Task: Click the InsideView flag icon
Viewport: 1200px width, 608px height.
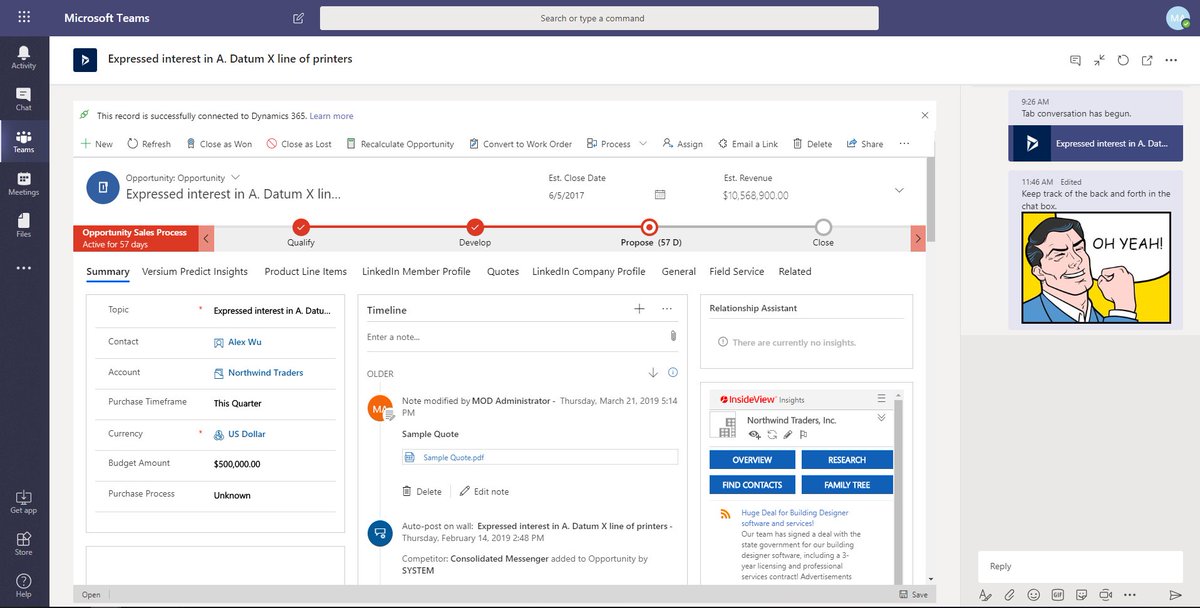Action: pyautogui.click(x=803, y=435)
